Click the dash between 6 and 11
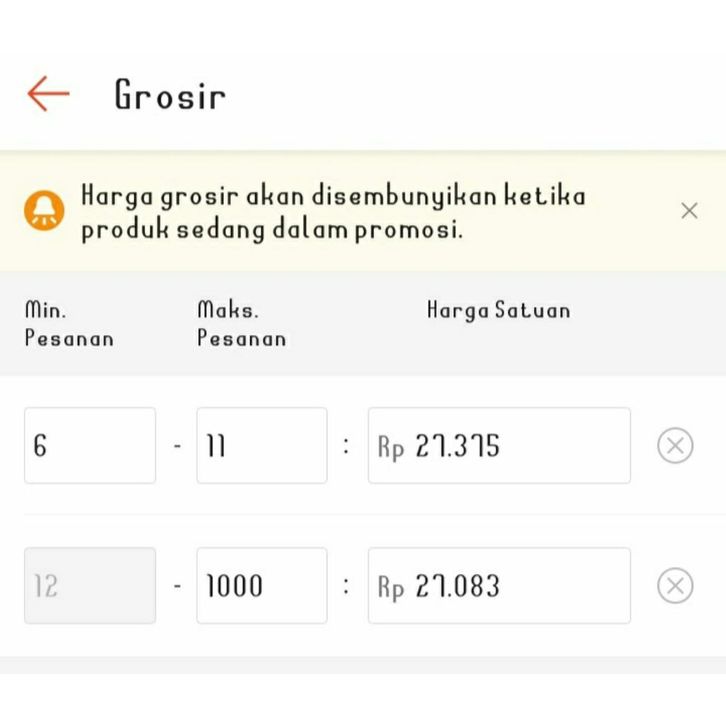Viewport: 726px width, 726px height. 177,446
